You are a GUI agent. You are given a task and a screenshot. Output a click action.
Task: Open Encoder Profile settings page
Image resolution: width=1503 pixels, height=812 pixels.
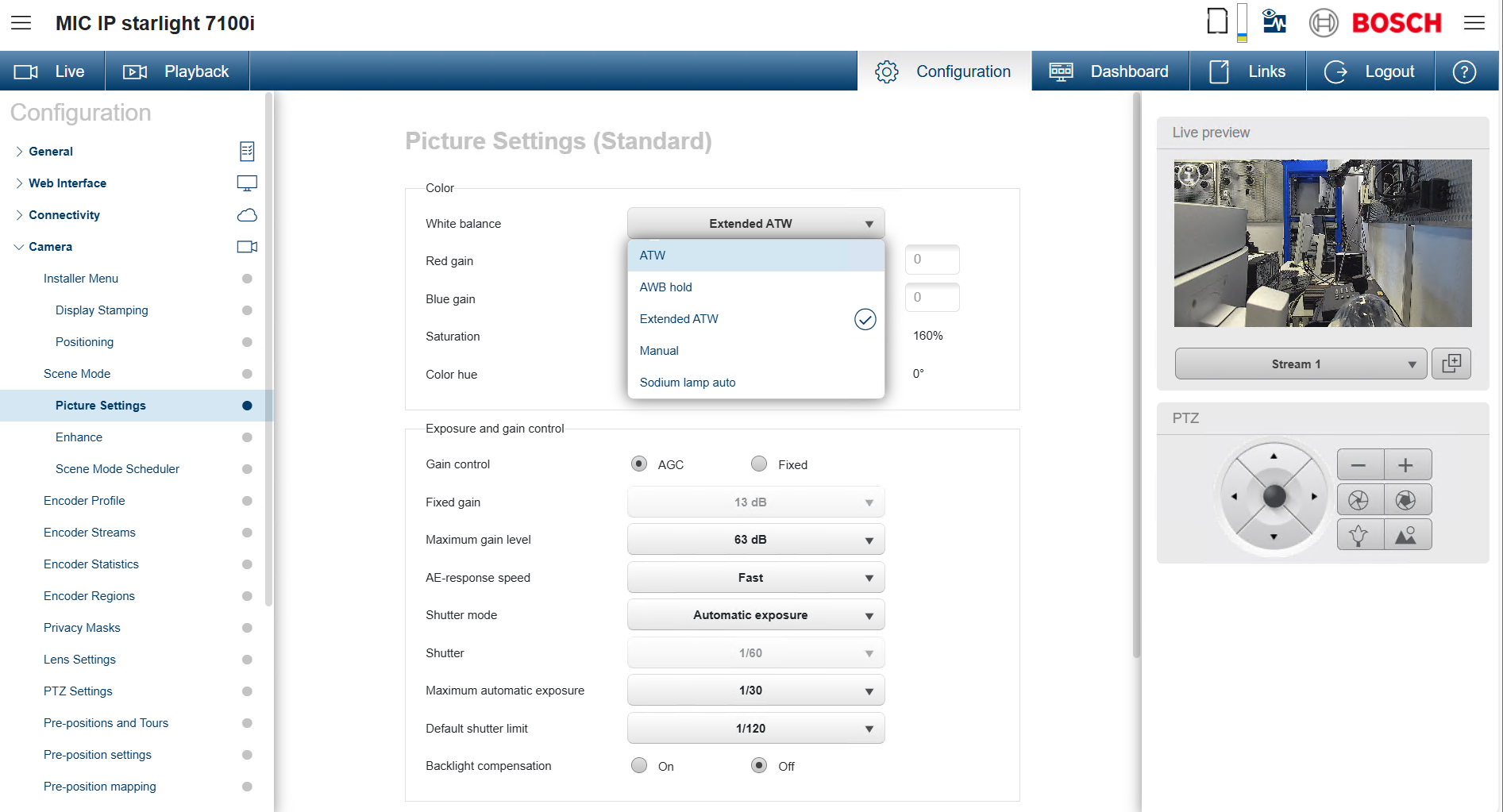point(84,501)
